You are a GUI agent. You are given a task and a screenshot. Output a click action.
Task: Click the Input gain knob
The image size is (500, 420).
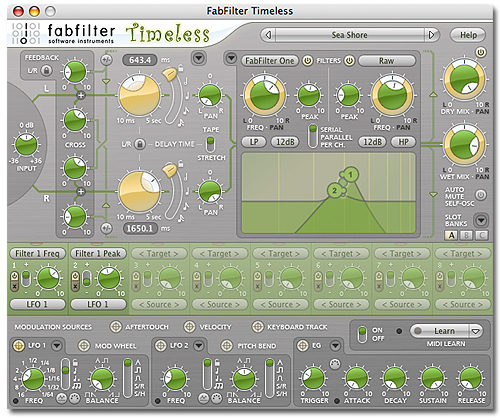coord(26,145)
